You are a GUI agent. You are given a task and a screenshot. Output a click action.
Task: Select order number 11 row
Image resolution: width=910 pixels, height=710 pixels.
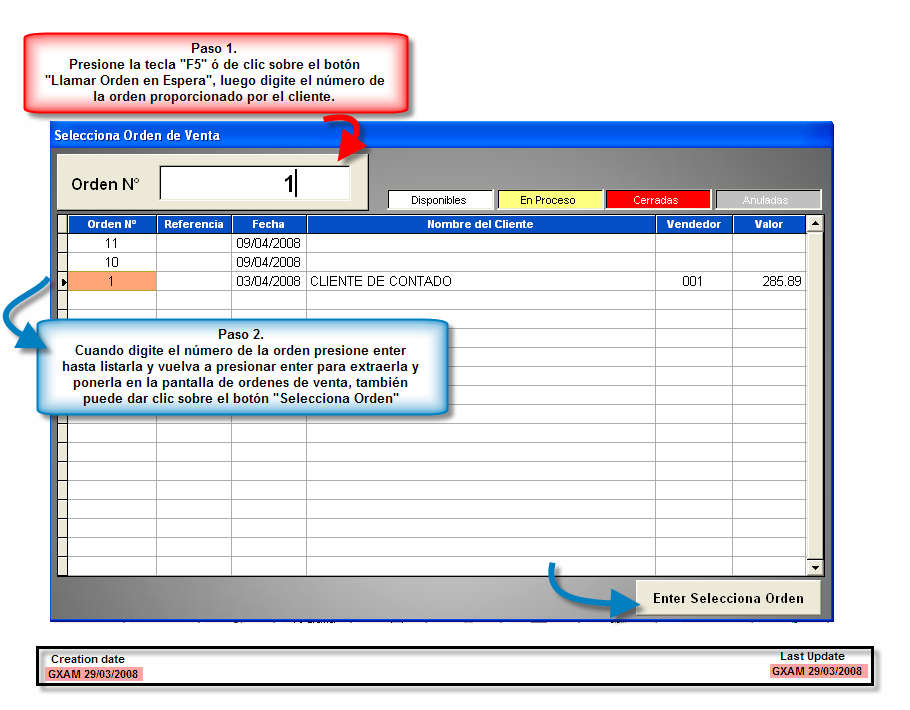tap(111, 243)
